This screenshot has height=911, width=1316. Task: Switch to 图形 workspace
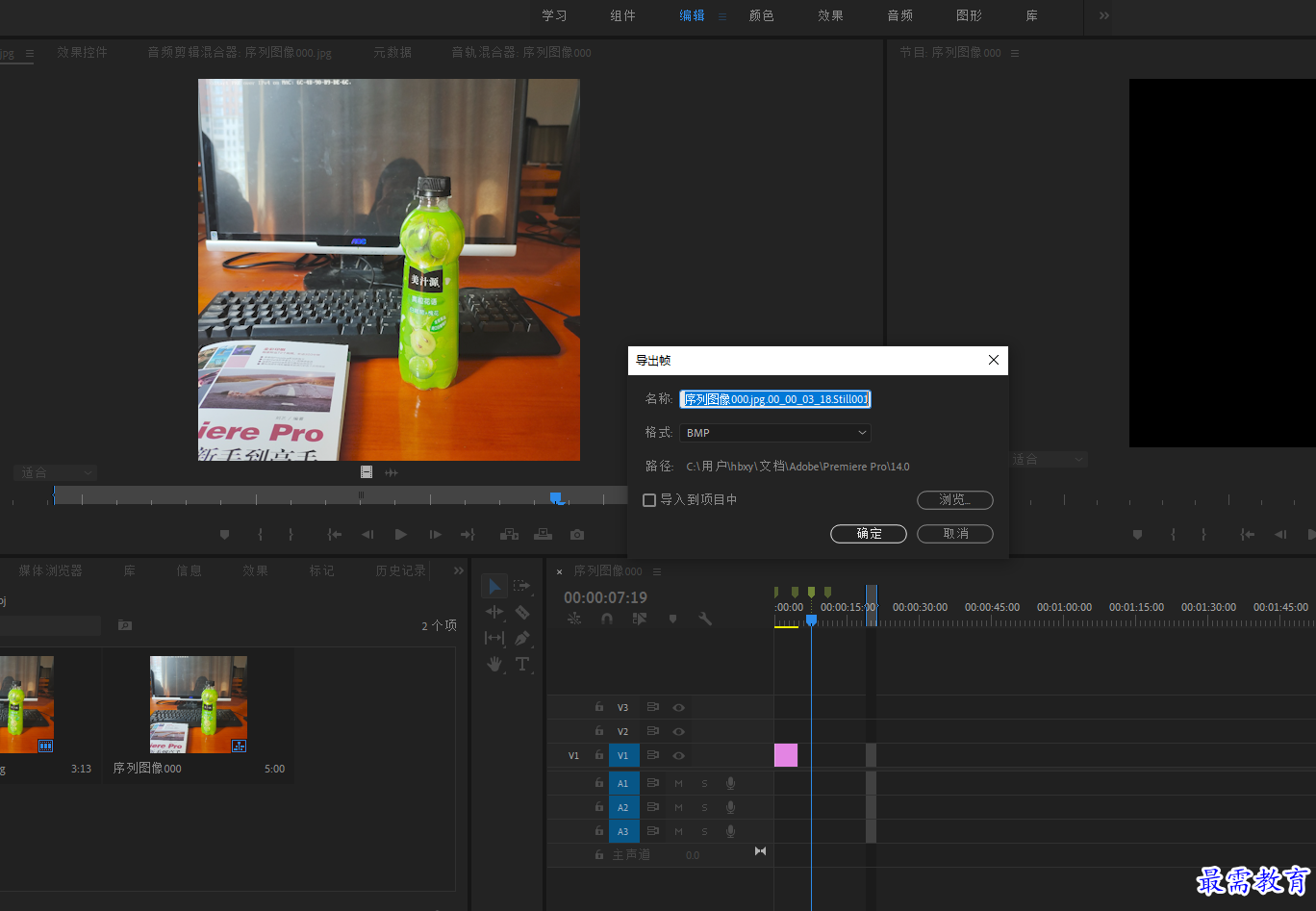pos(969,15)
